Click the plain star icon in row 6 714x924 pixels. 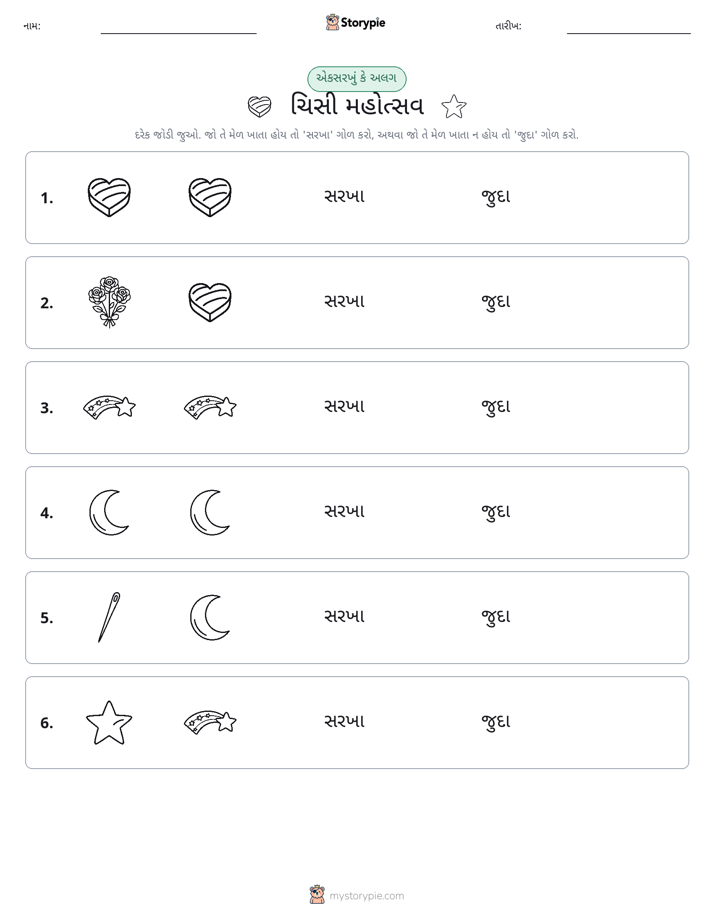click(109, 722)
